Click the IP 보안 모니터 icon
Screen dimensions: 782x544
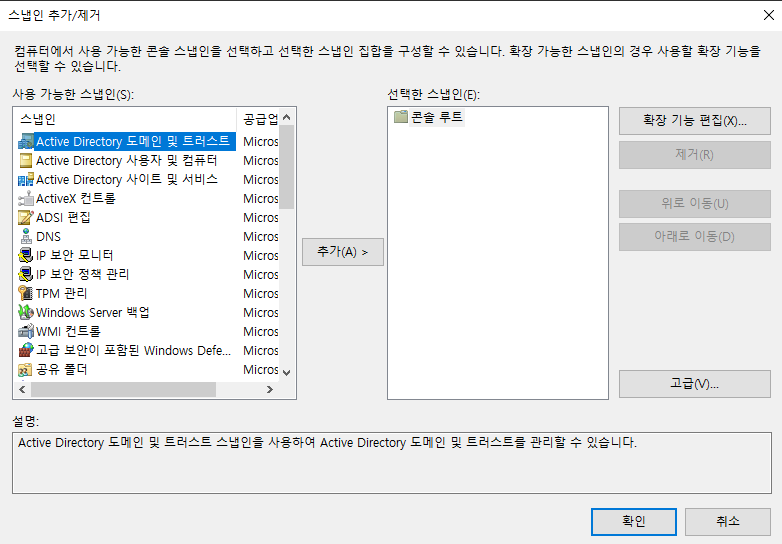pos(26,255)
